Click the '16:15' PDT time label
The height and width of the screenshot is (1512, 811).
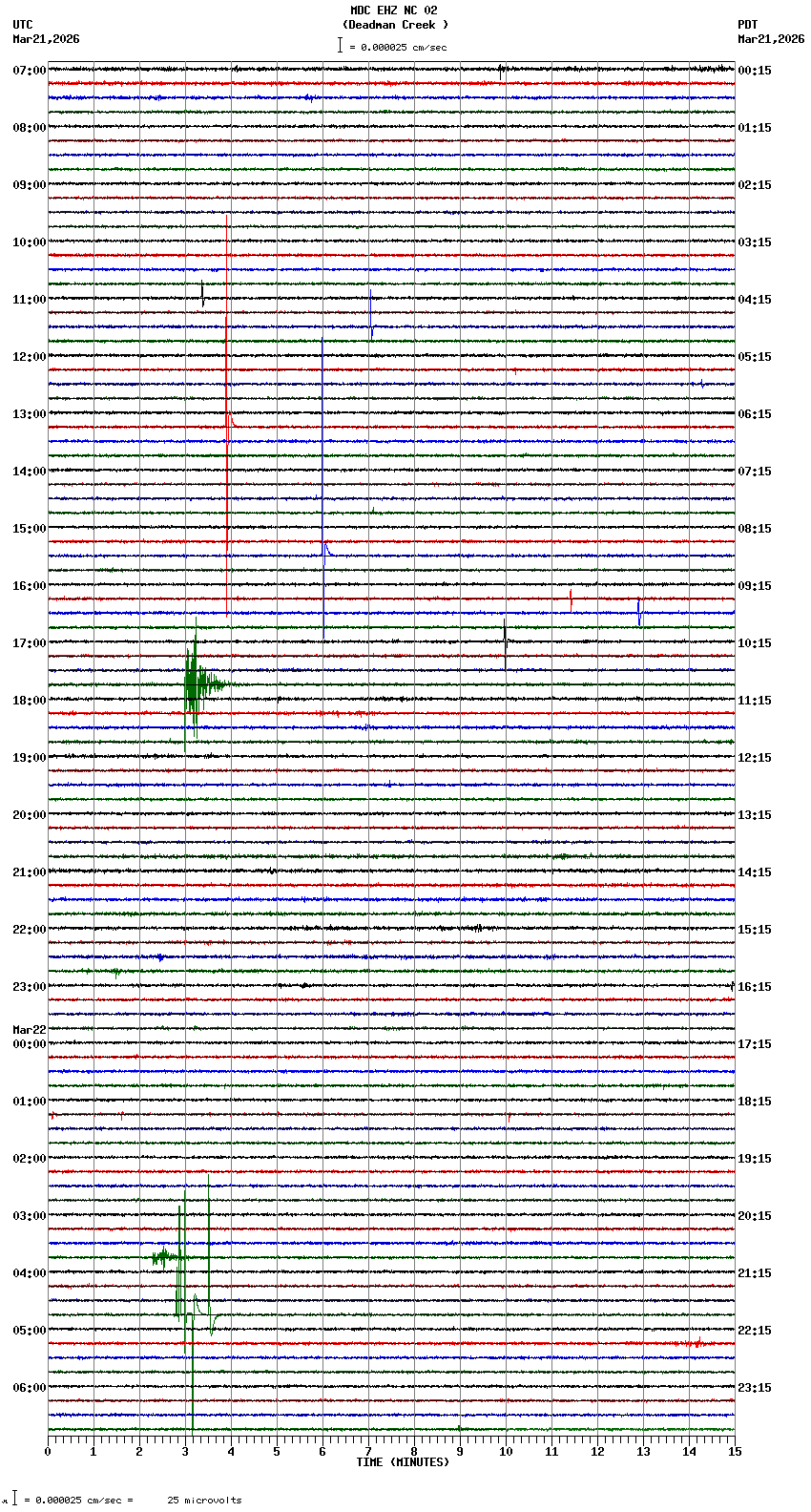point(755,987)
